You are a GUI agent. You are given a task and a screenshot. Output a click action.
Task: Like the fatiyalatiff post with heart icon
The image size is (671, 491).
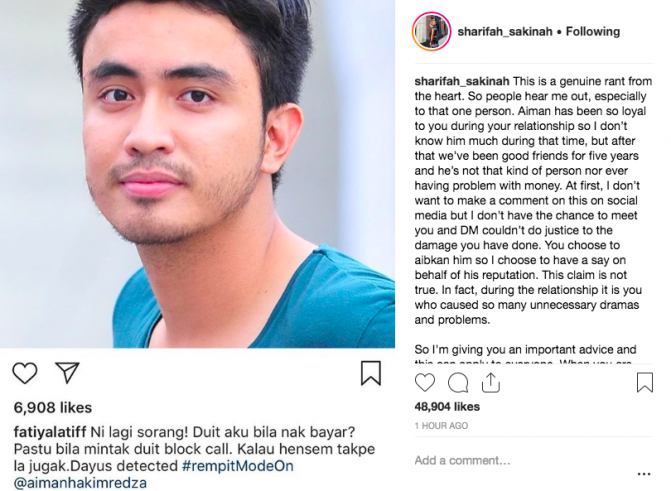click(25, 373)
